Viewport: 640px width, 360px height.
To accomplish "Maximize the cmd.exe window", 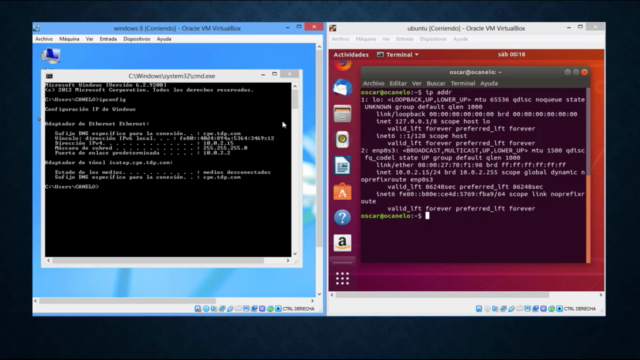I will pos(274,74).
